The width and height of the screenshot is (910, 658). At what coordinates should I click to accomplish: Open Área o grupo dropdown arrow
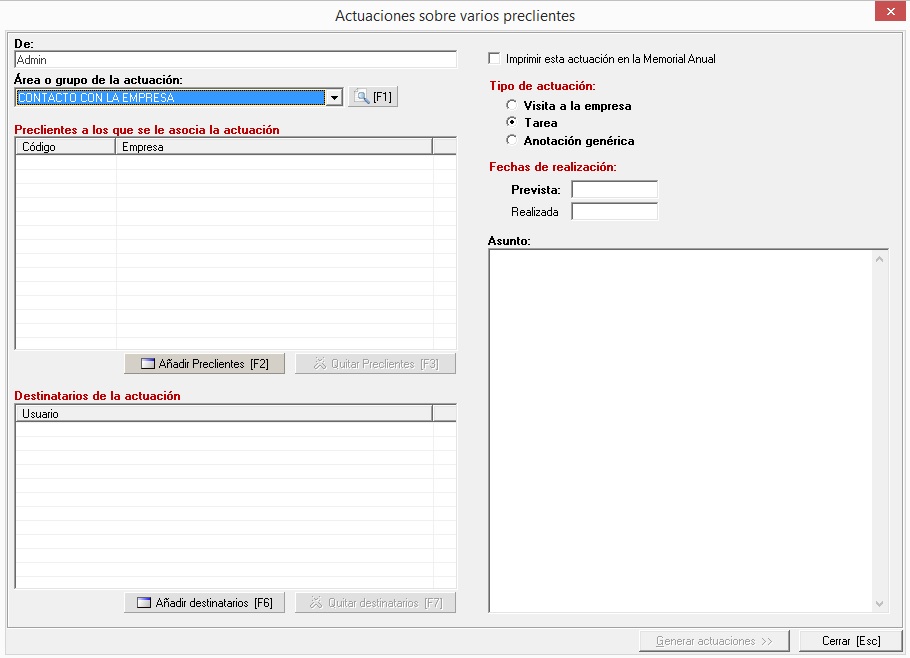tap(335, 97)
